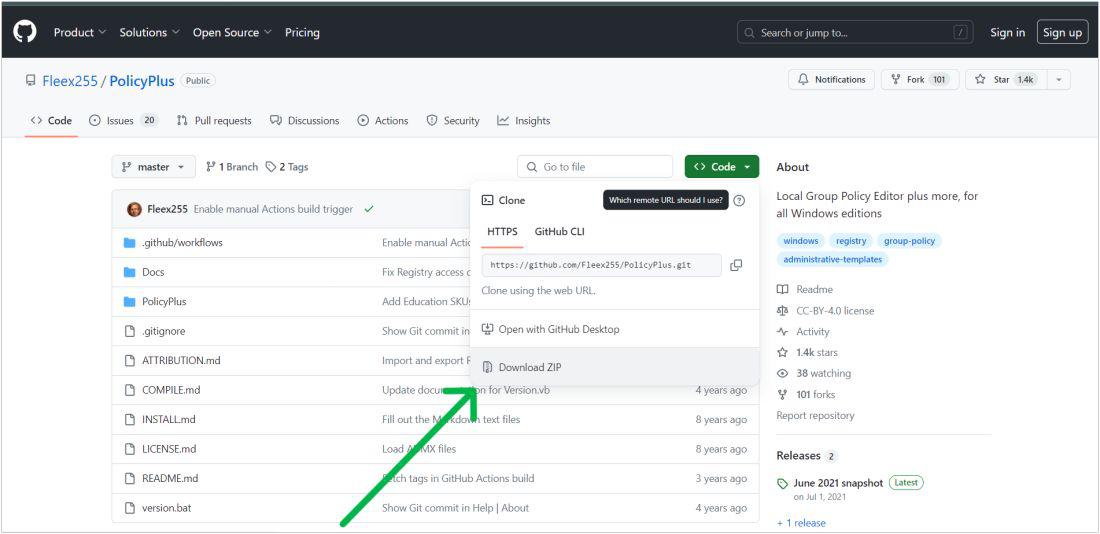Switch to the Issues tab
The image size is (1100, 534).
[123, 121]
